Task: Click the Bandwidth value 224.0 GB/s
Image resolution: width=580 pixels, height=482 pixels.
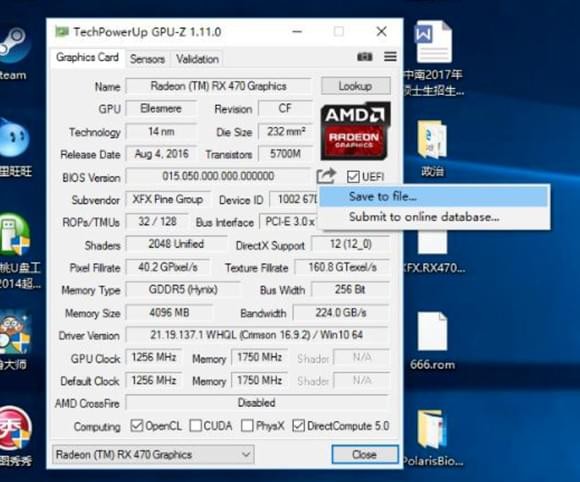Action: tap(341, 313)
